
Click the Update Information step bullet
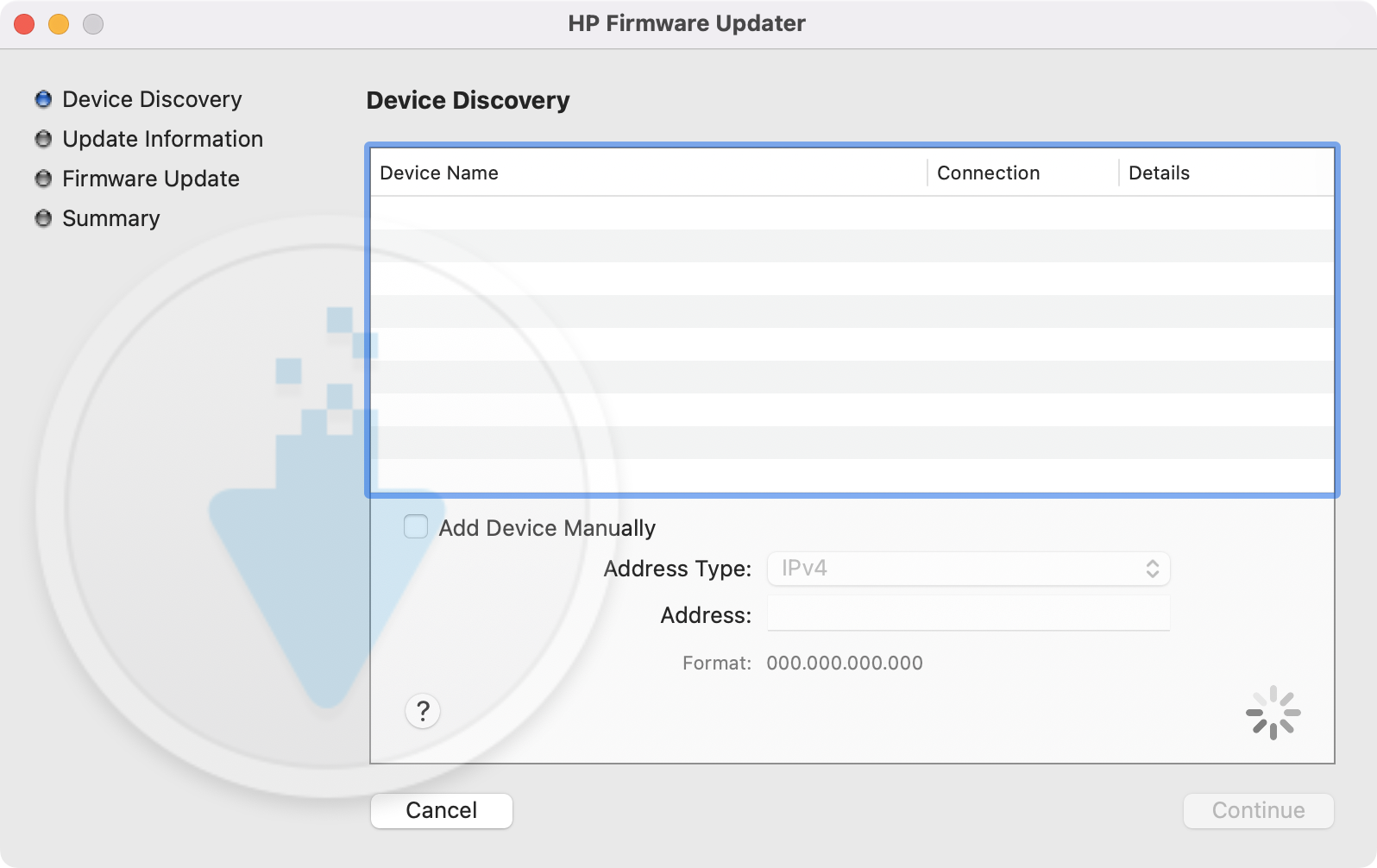pos(43,139)
